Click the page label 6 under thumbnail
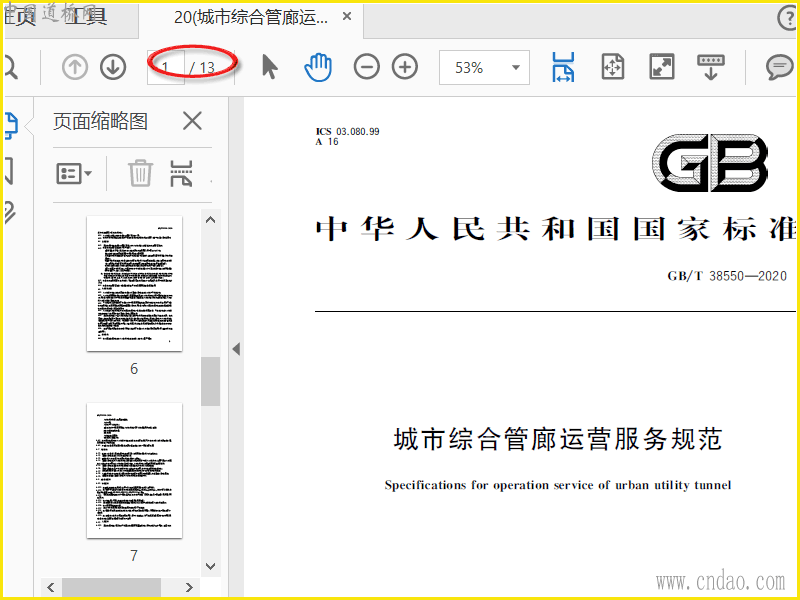This screenshot has width=800, height=600. tap(134, 369)
